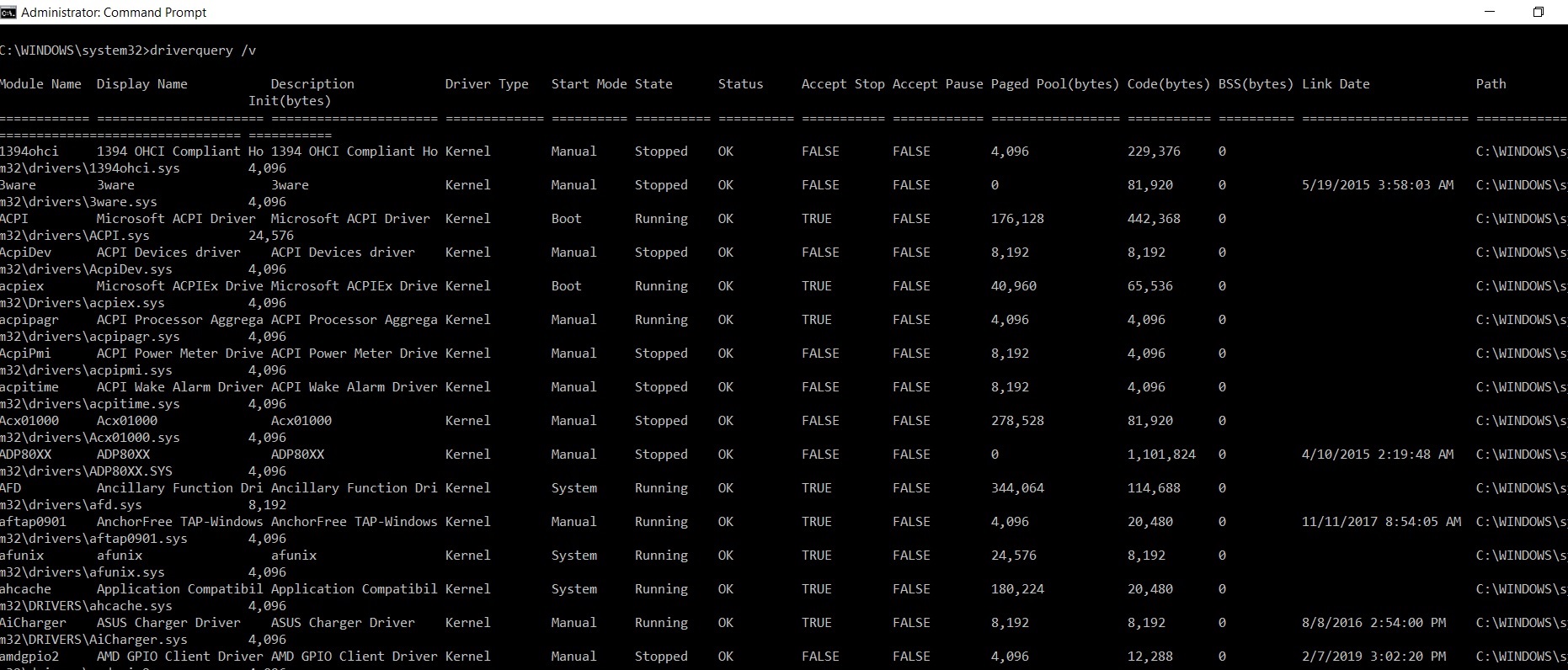Image resolution: width=1568 pixels, height=670 pixels.
Task: Click code size value '1,101,824'
Action: coord(1161,455)
